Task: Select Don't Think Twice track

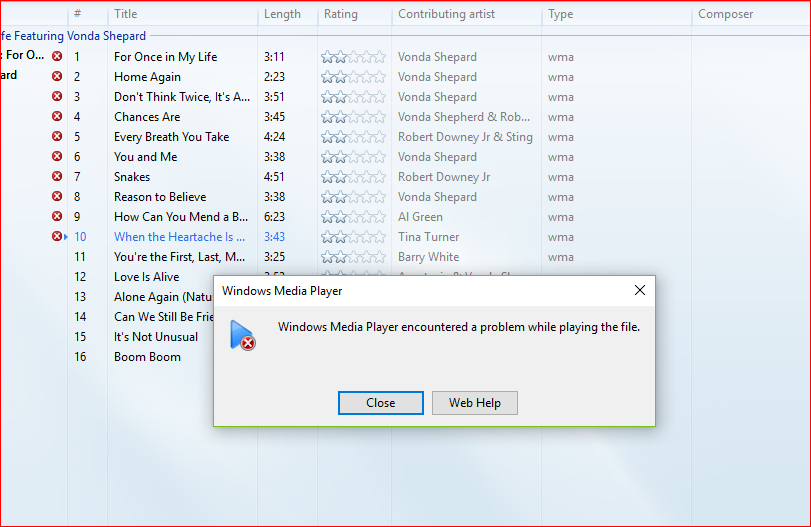Action: point(182,97)
